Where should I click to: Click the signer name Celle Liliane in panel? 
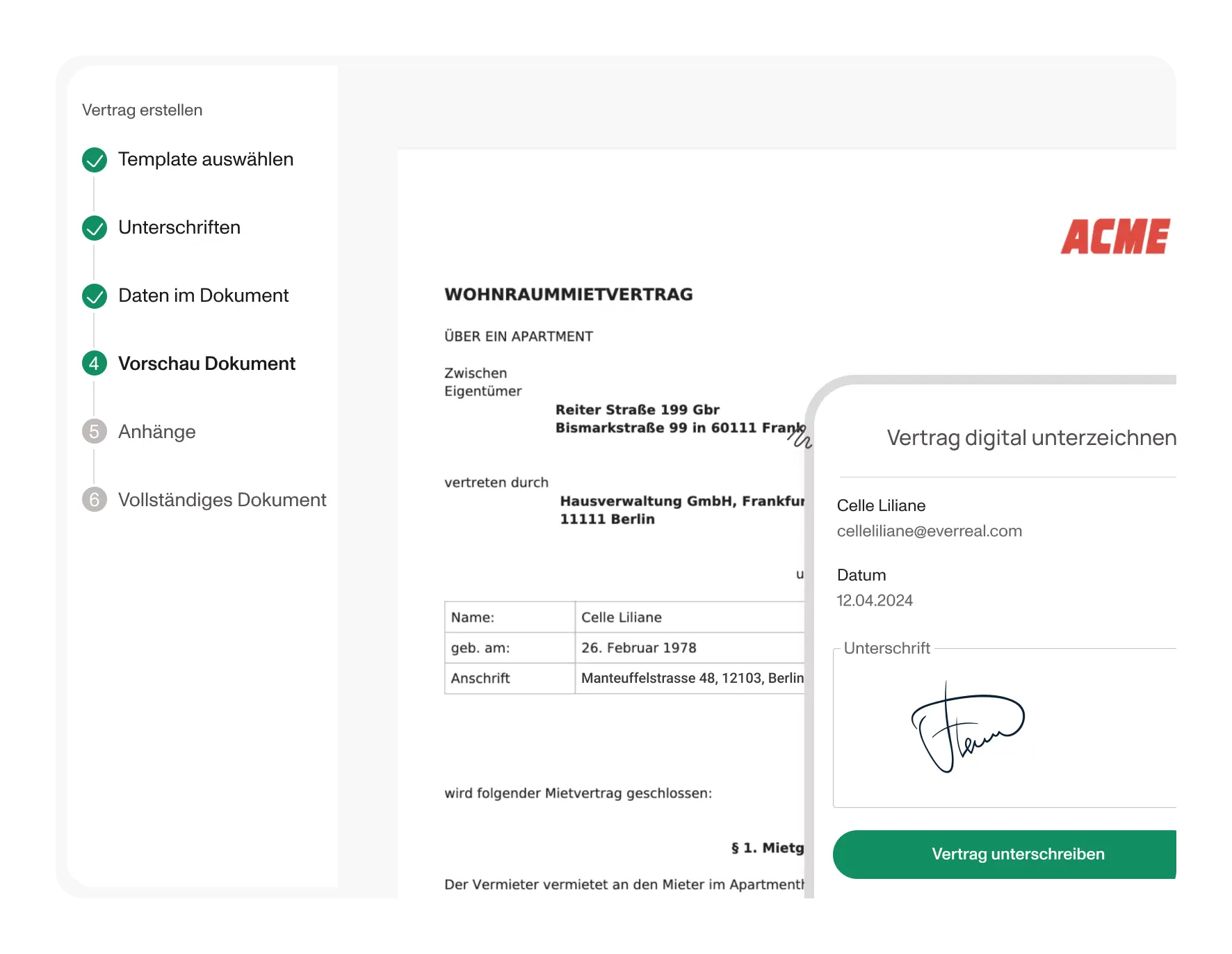(x=881, y=506)
